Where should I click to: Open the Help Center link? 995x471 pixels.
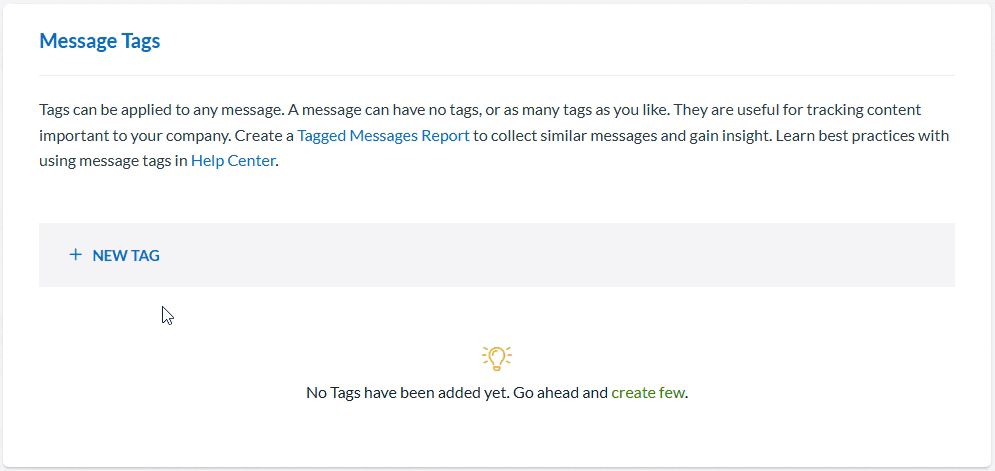tap(233, 160)
